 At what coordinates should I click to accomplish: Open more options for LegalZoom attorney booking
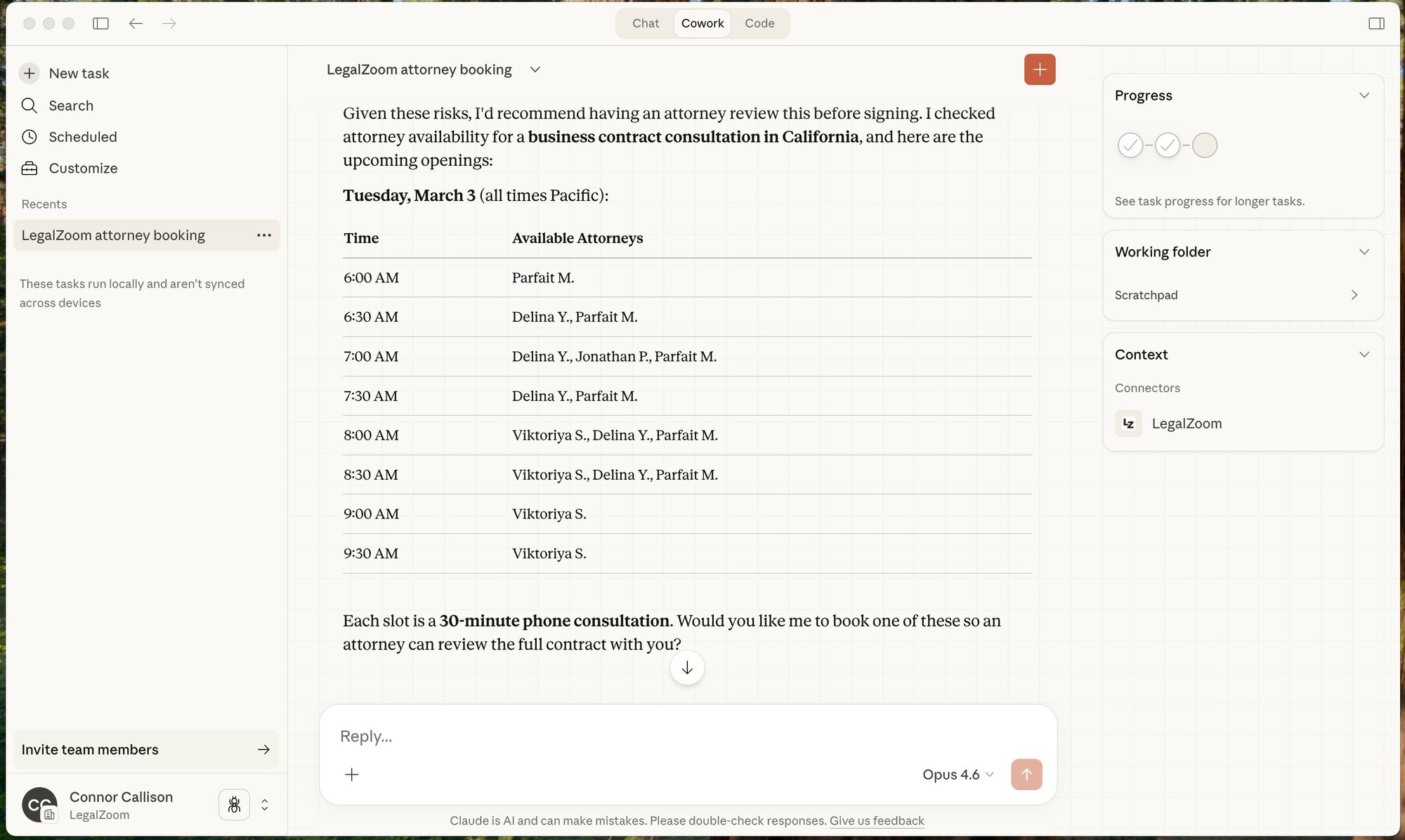coord(263,235)
